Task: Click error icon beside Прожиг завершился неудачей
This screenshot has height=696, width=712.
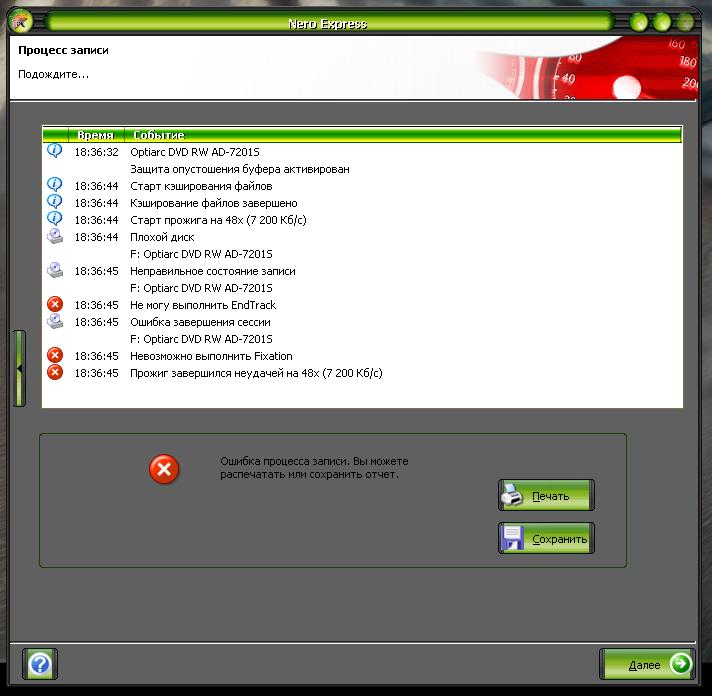Action: tap(55, 372)
